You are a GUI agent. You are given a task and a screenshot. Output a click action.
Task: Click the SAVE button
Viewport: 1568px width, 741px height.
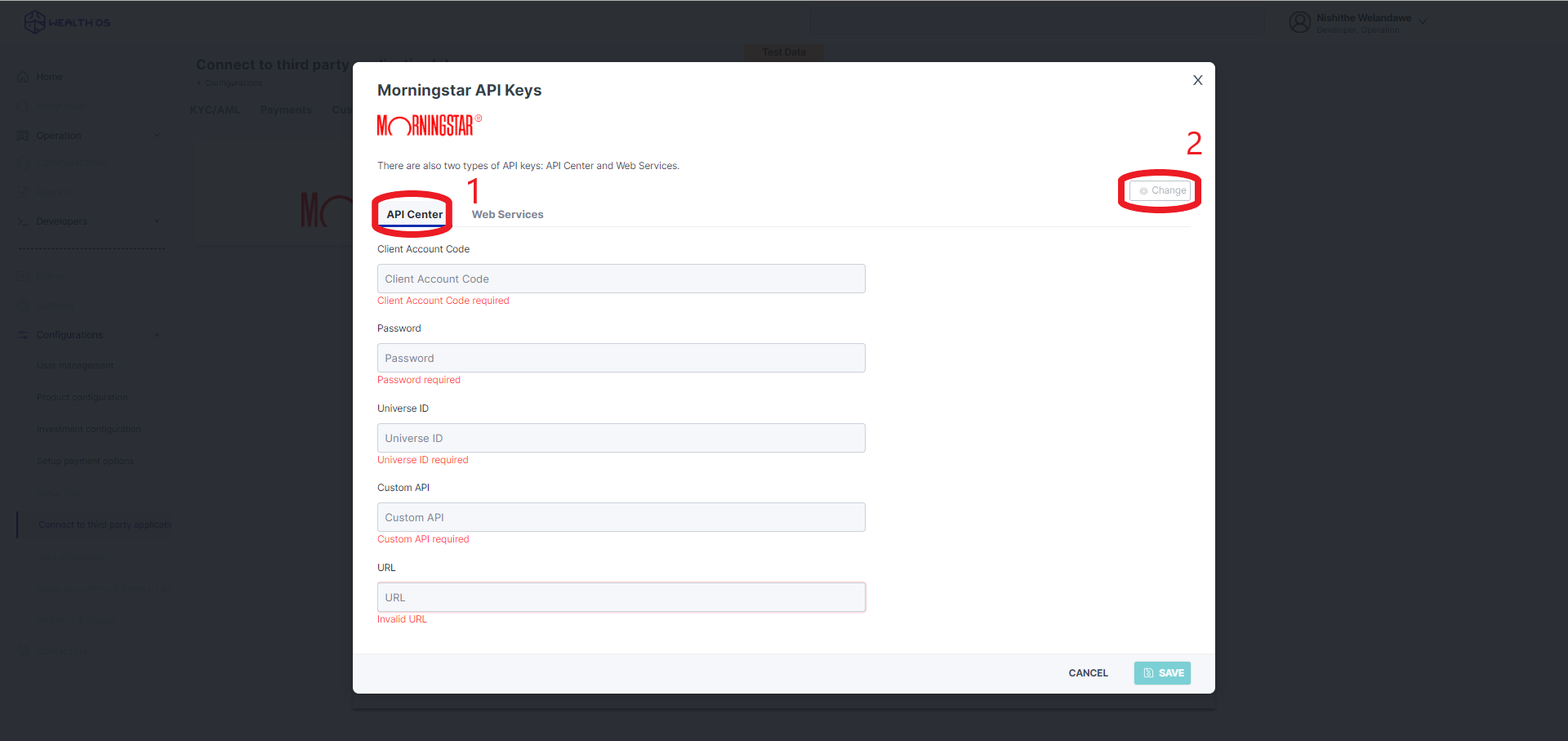[1162, 673]
